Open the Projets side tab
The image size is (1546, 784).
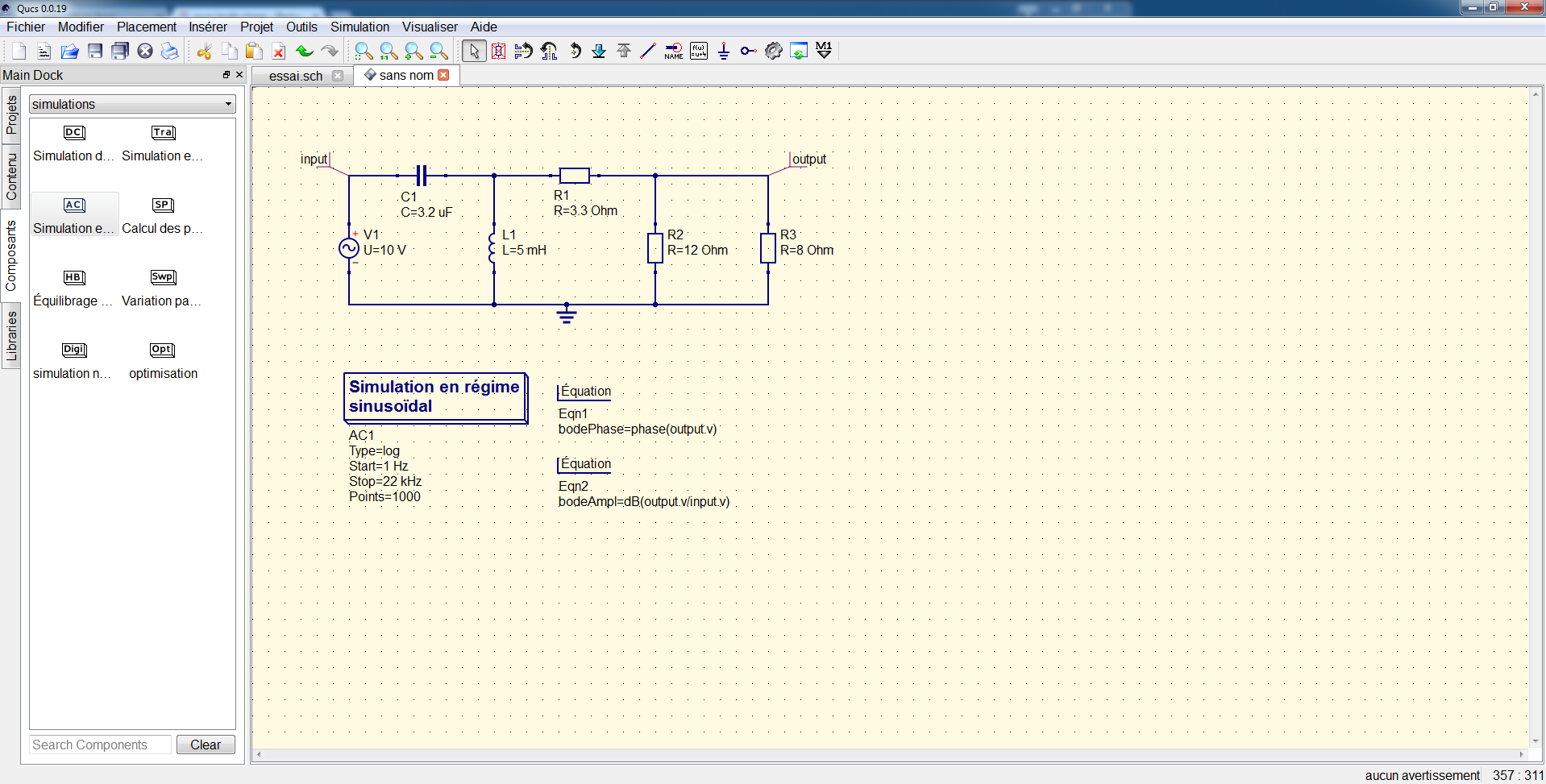(11, 115)
